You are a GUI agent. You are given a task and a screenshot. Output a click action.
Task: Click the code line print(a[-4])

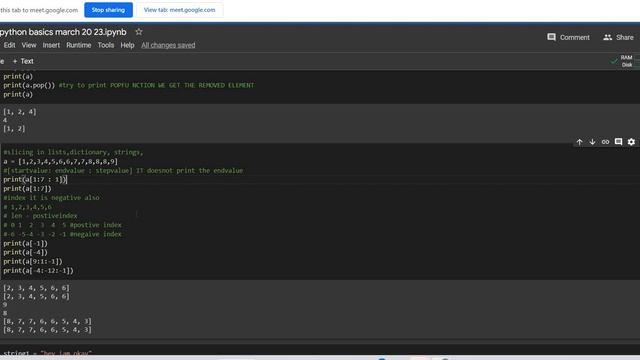25,252
